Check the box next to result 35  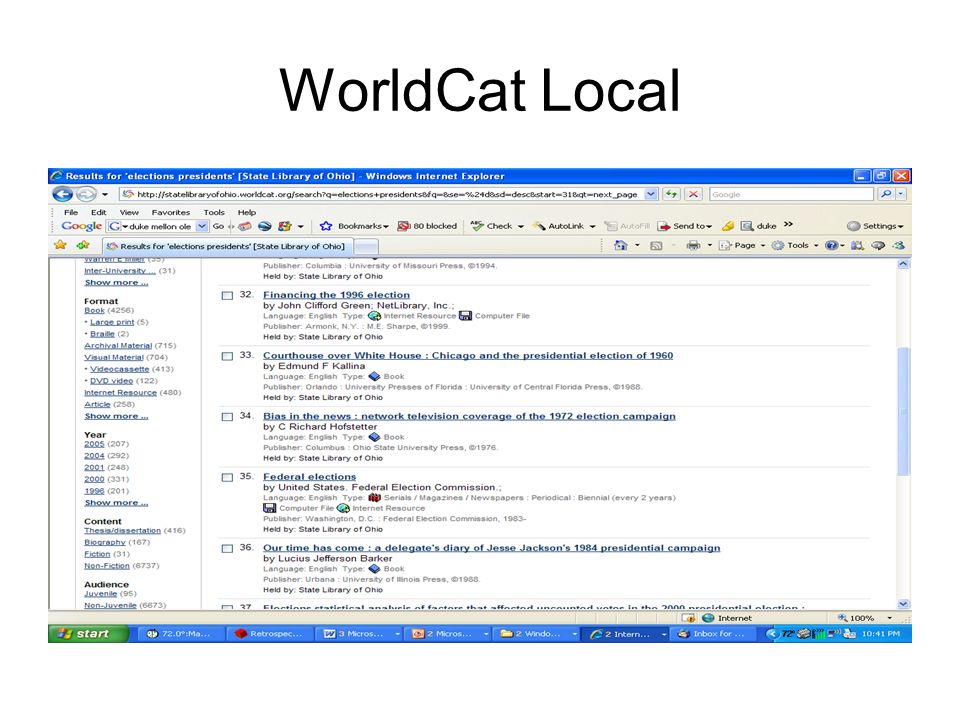(x=227, y=478)
